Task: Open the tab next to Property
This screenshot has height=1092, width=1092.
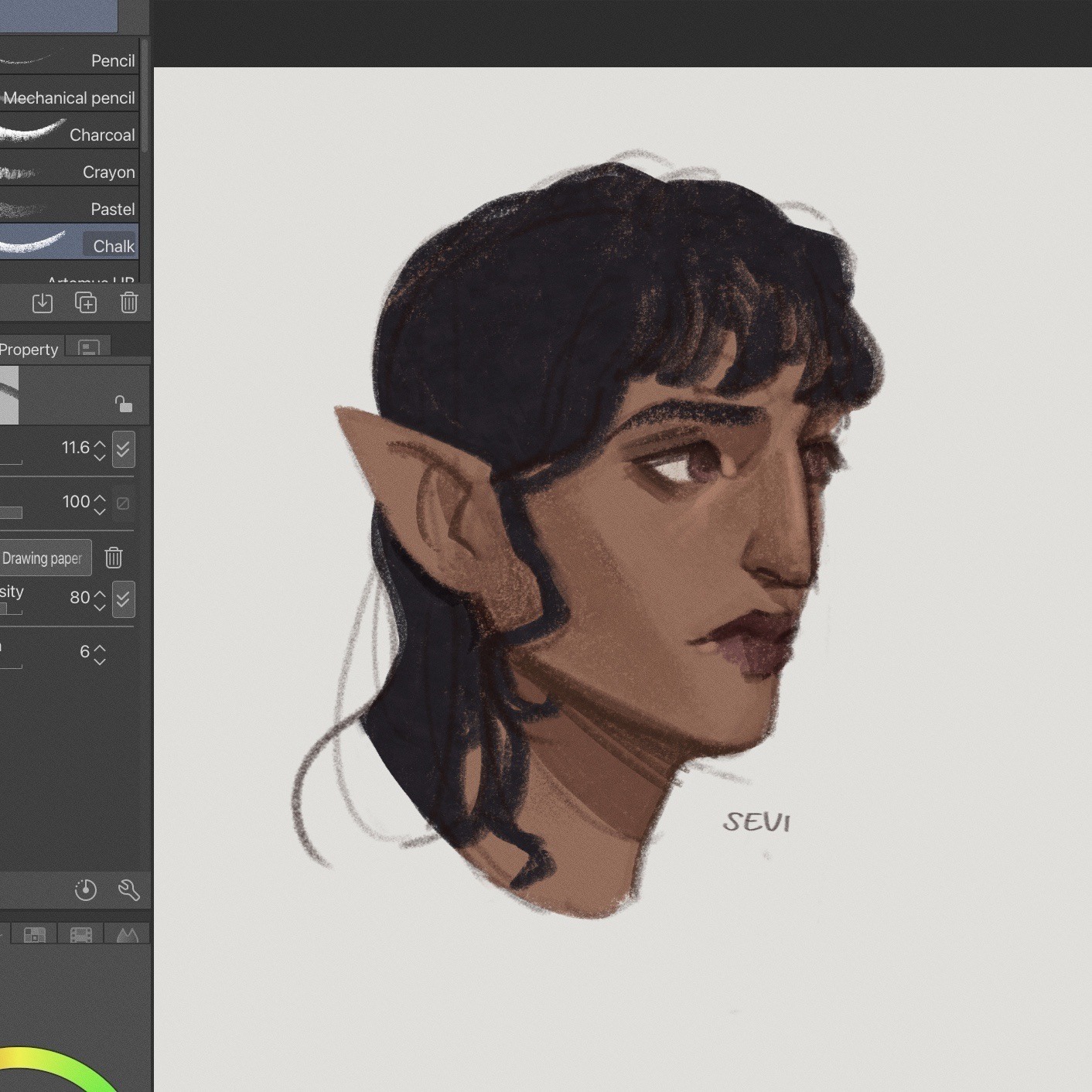Action: [x=89, y=348]
